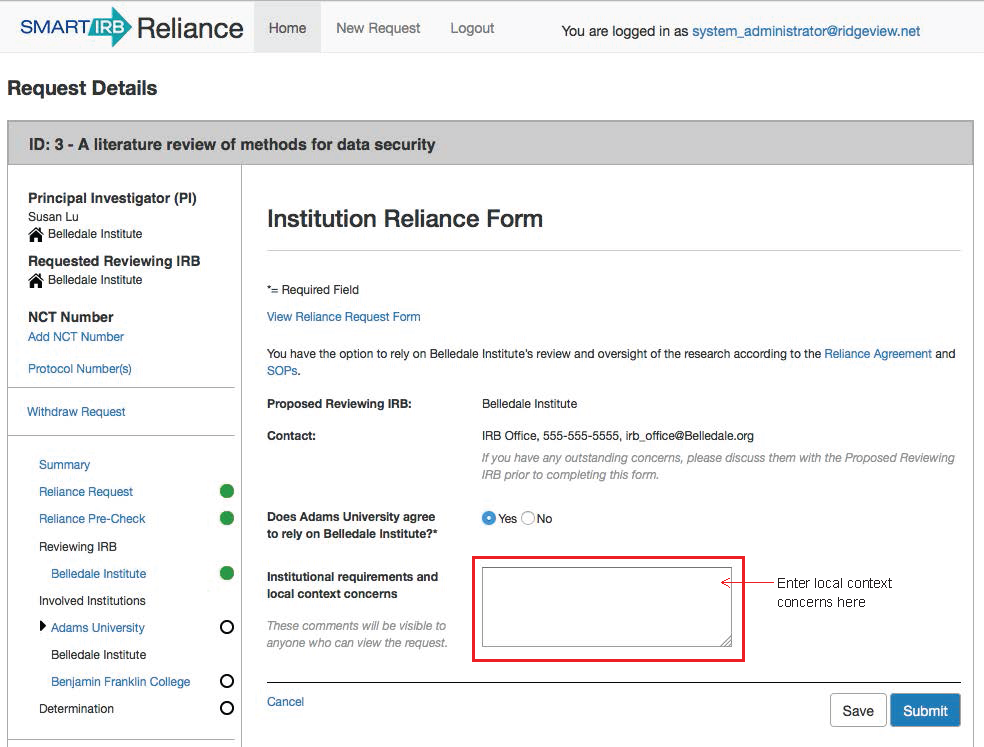The height and width of the screenshot is (747, 984).
Task: Open the SOPs link
Action: point(282,370)
